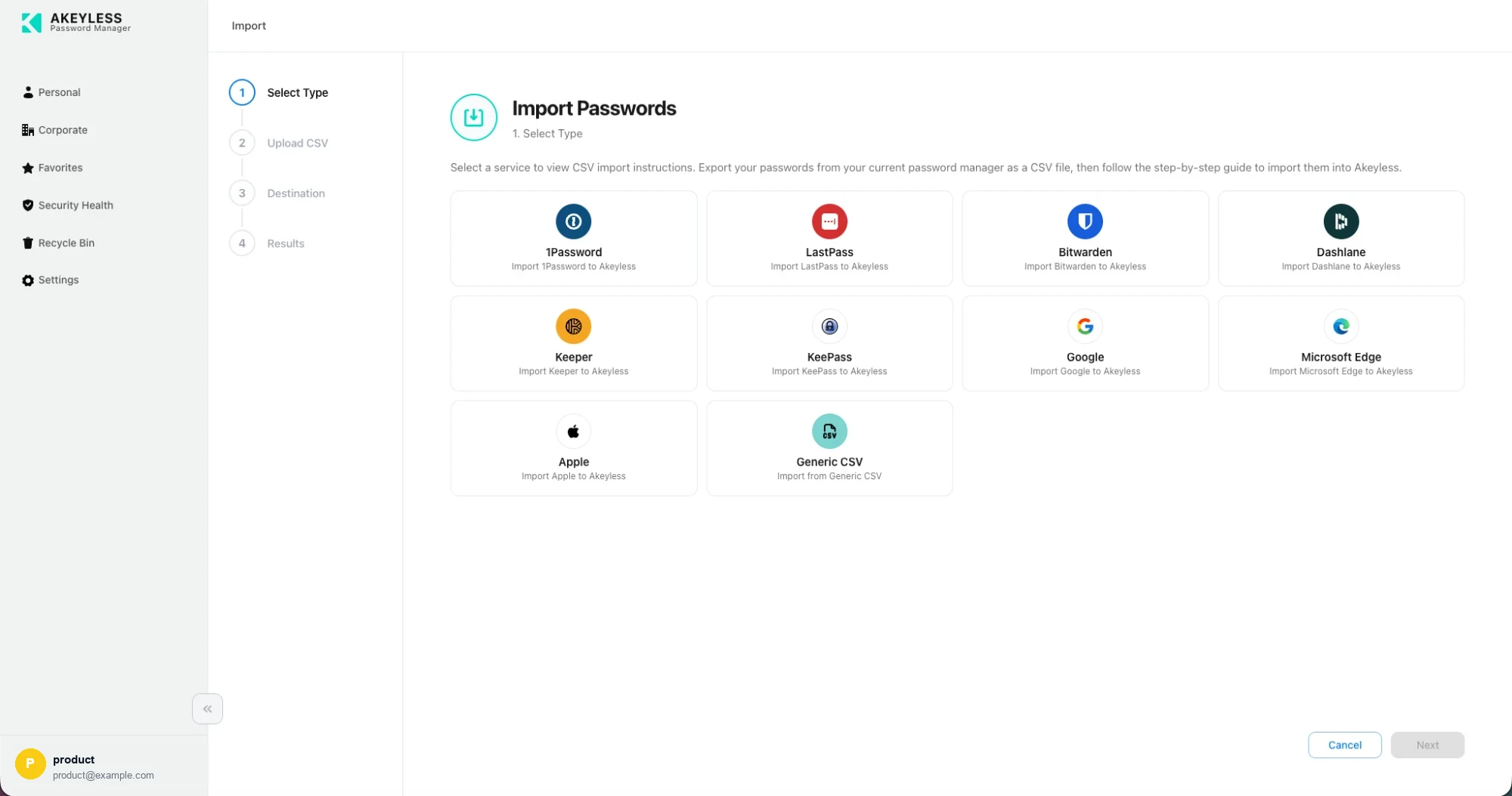Click 'Import Microsoft Edge to Akeyless' text
Viewport: 1512px width, 796px height.
(1340, 372)
